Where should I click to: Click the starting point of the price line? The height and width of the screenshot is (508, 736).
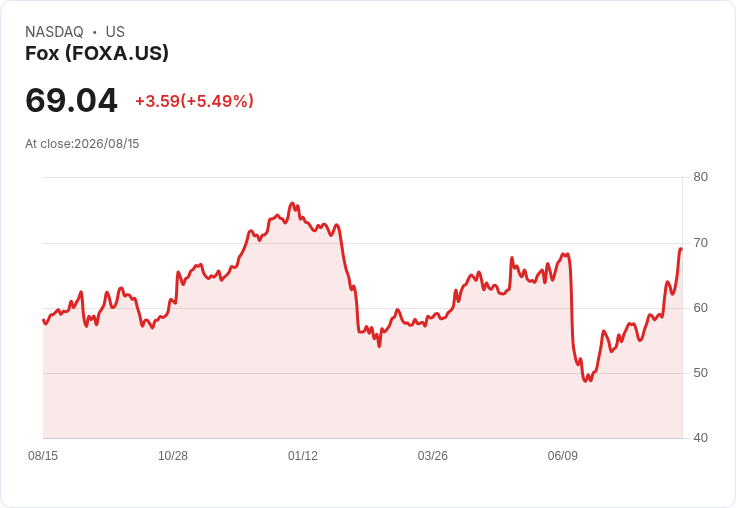pos(44,320)
